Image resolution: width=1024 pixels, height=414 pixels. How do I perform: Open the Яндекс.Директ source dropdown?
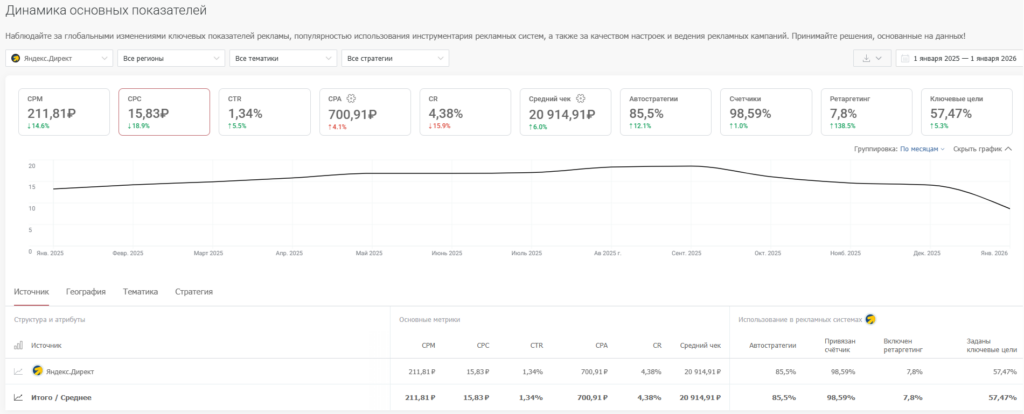tap(60, 59)
